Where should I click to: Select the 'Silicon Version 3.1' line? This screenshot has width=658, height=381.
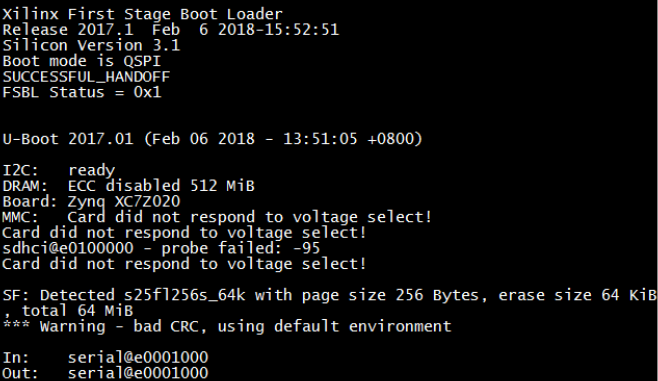91,45
